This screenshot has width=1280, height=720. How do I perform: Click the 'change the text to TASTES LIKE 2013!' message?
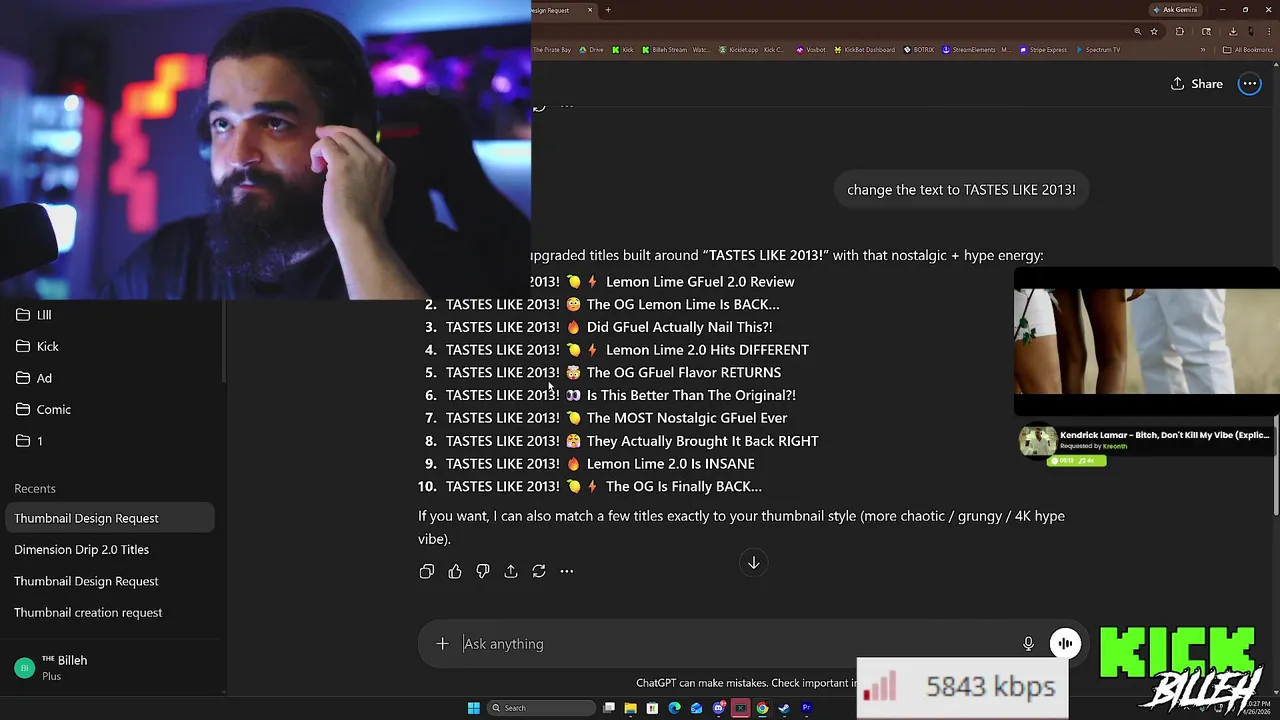961,189
